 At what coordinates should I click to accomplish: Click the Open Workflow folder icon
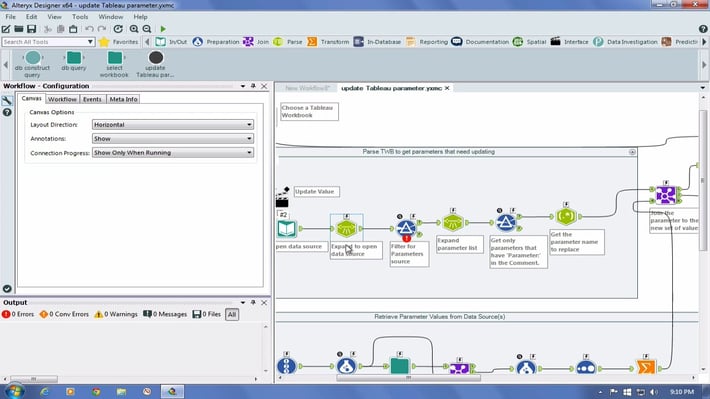(x=19, y=29)
